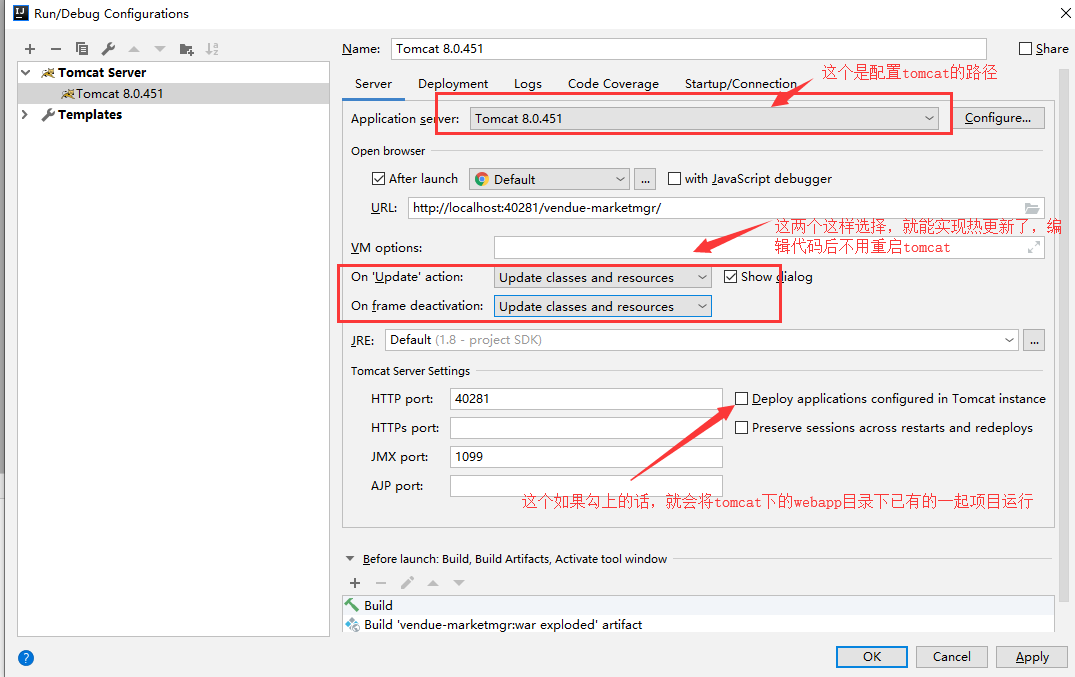Viewport: 1075px width, 677px height.
Task: Open the On 'Update' action dropdown
Action: [x=603, y=277]
